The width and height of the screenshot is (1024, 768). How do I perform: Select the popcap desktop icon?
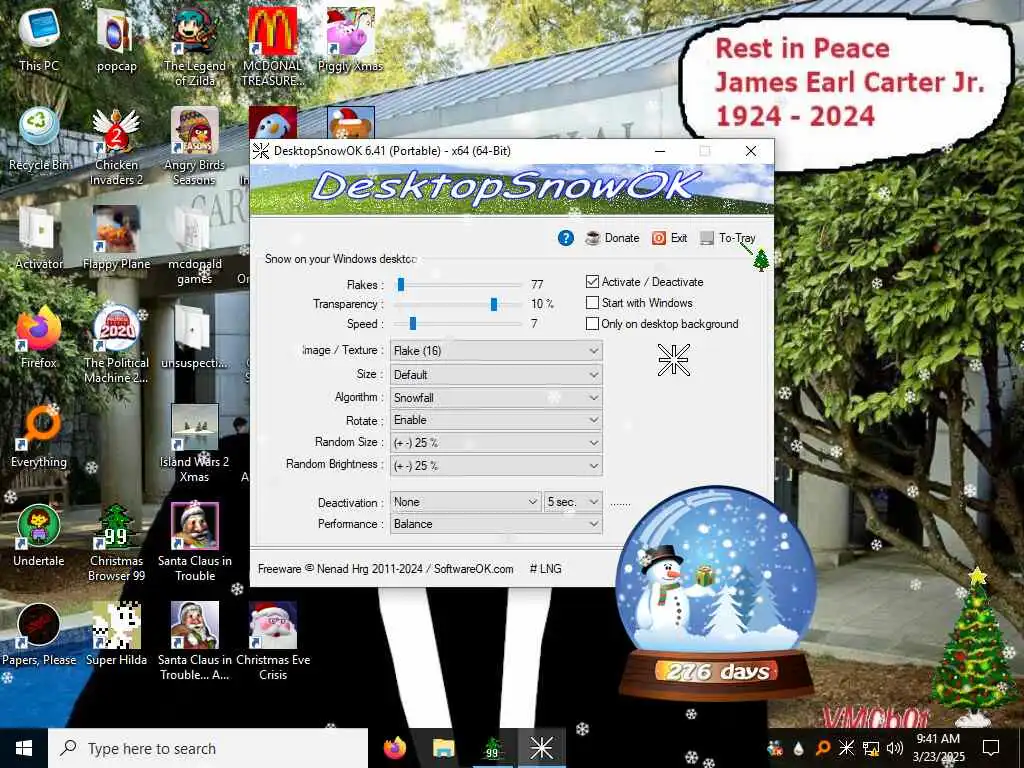pos(116,38)
